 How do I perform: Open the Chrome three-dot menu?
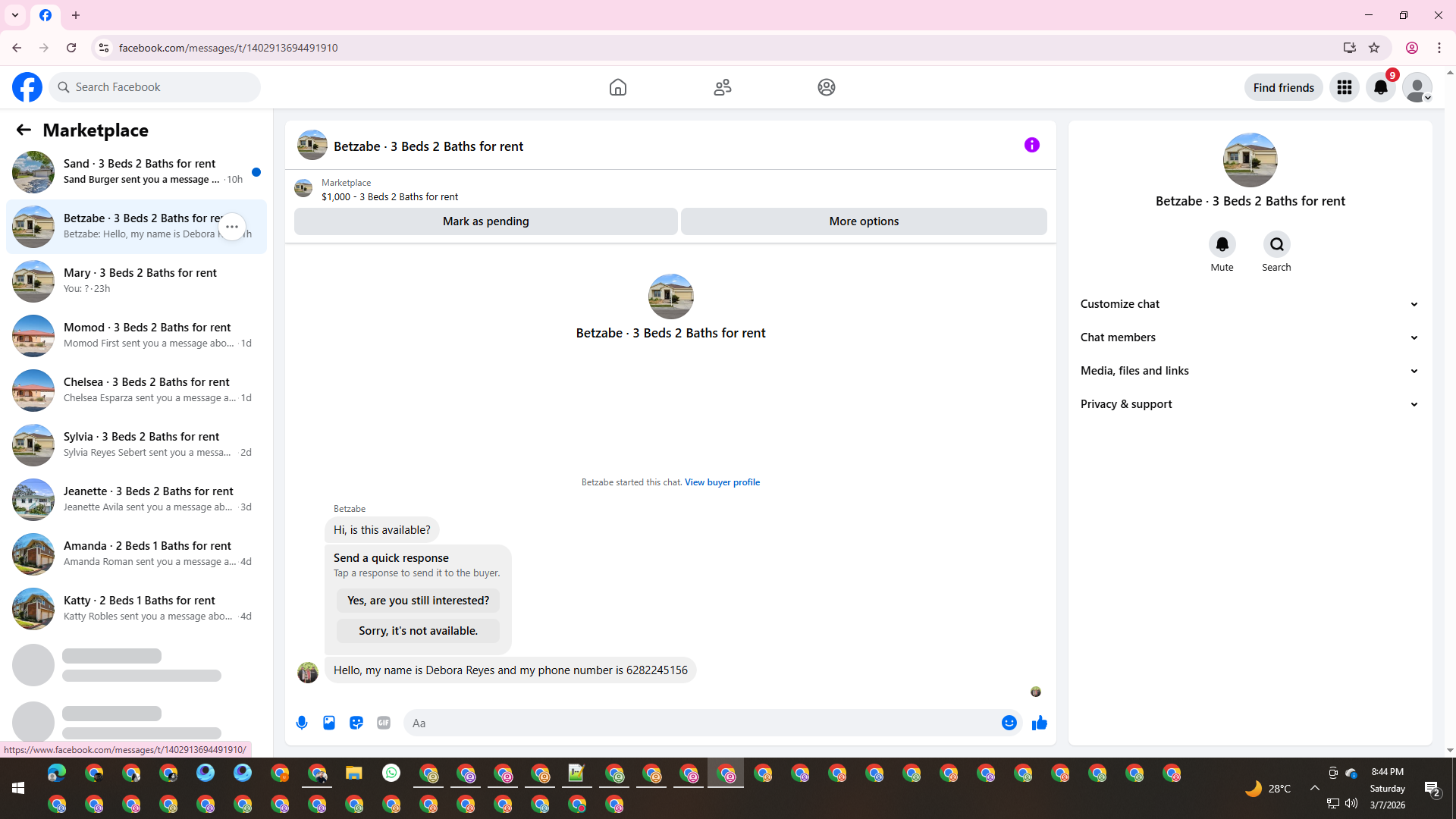pyautogui.click(x=1439, y=48)
